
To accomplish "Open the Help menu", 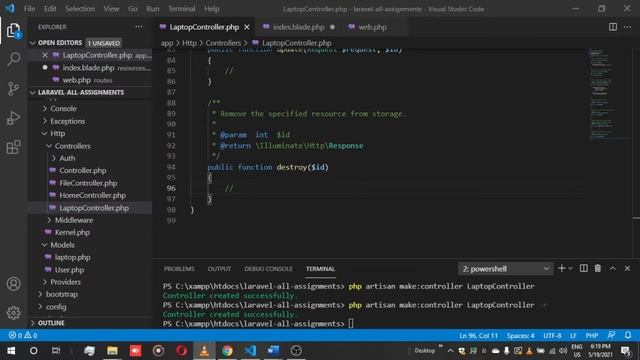I will coord(212,9).
